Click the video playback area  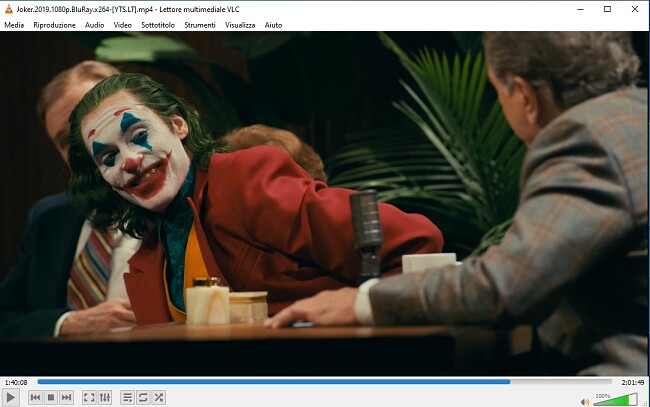[x=324, y=204]
